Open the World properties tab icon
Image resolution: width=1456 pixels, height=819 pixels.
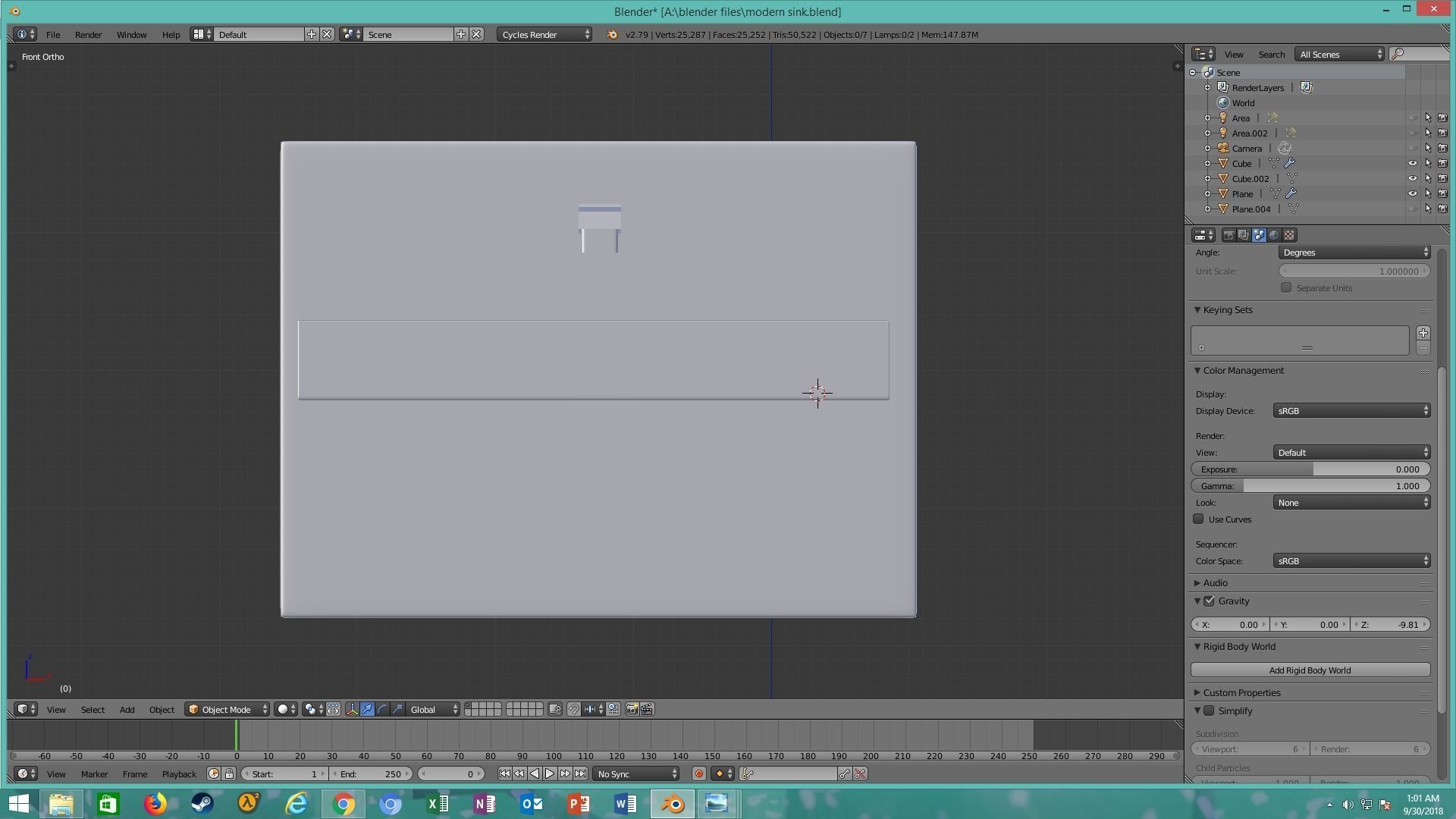point(1274,235)
